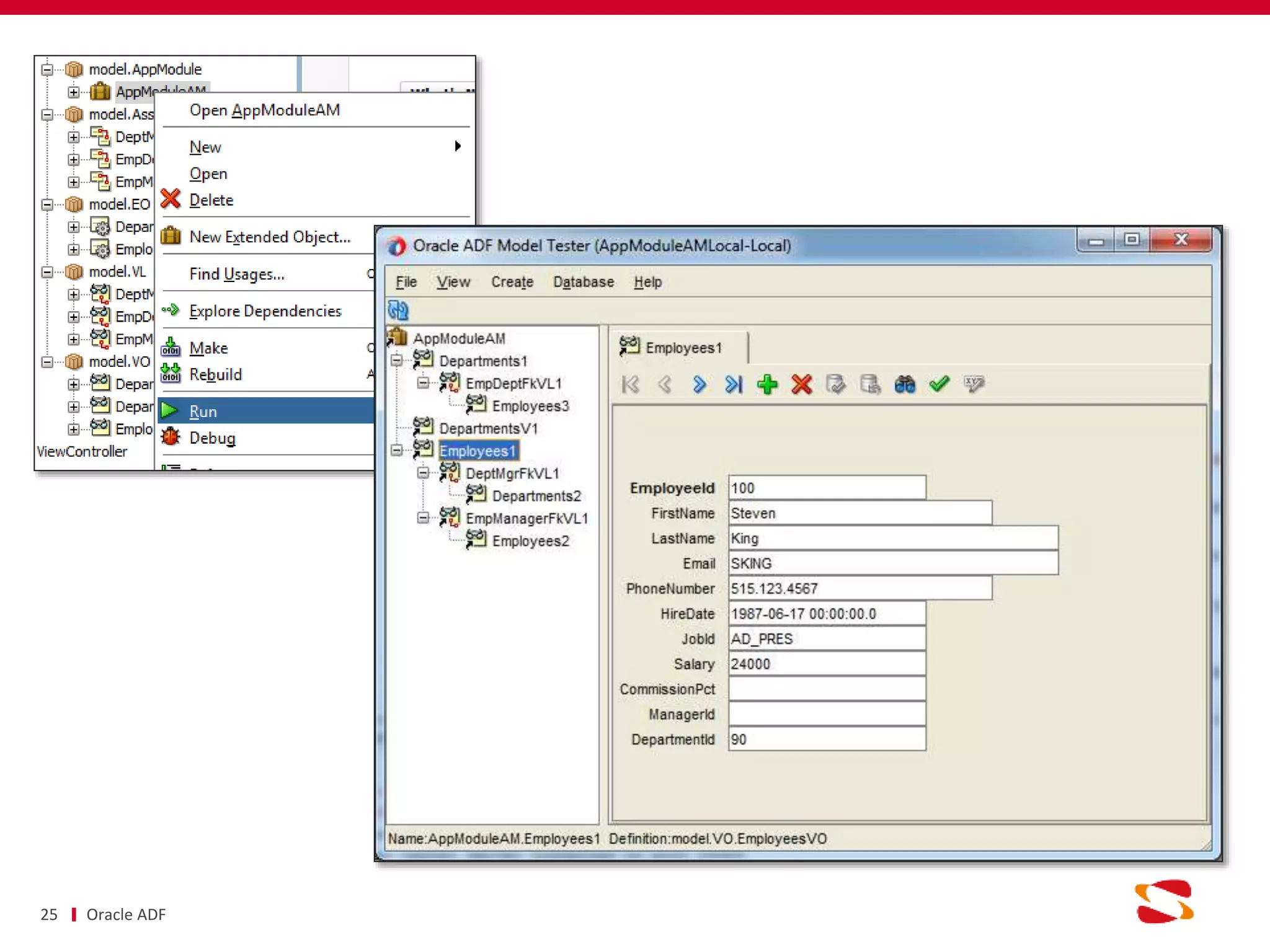Collapse Departments1 in tester tree
Viewport: 1270px width, 952px height.
click(x=397, y=360)
